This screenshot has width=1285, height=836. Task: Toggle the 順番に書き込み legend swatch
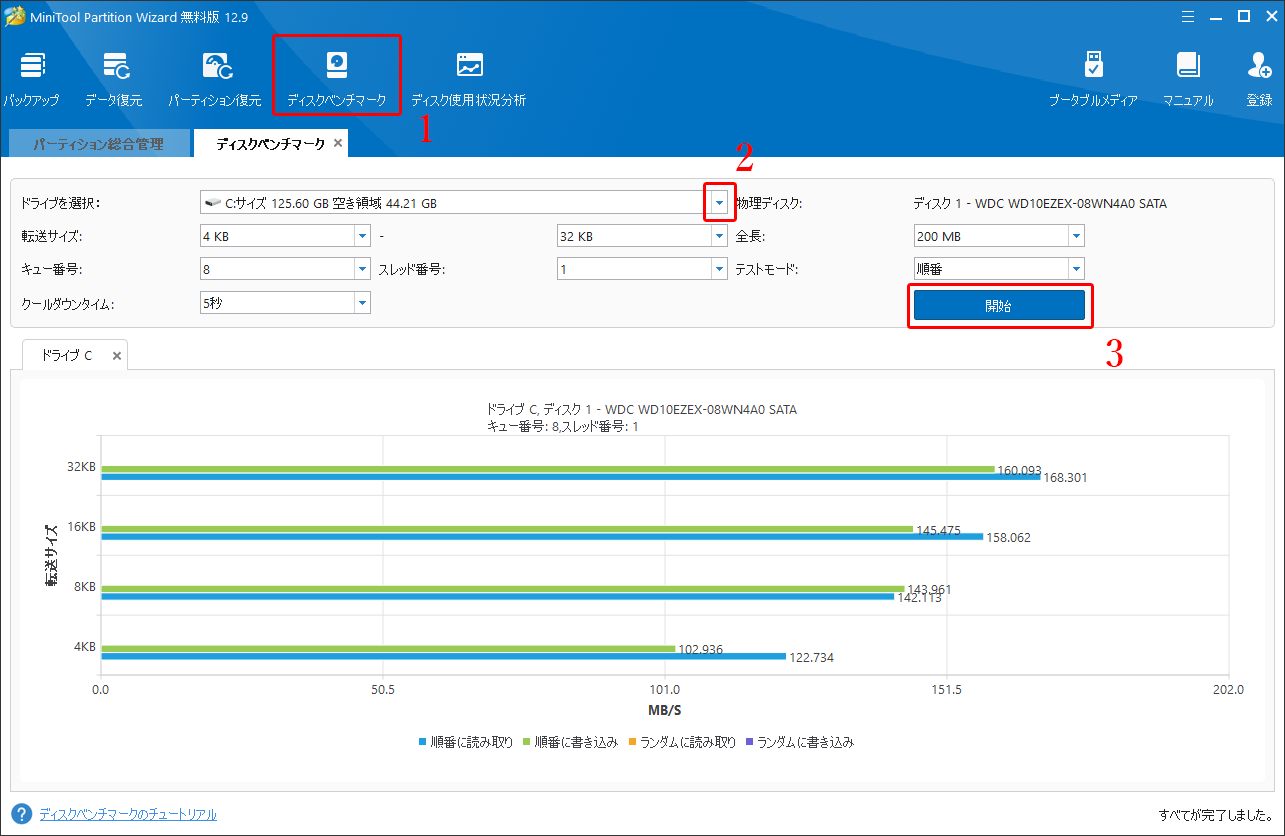(x=528, y=743)
